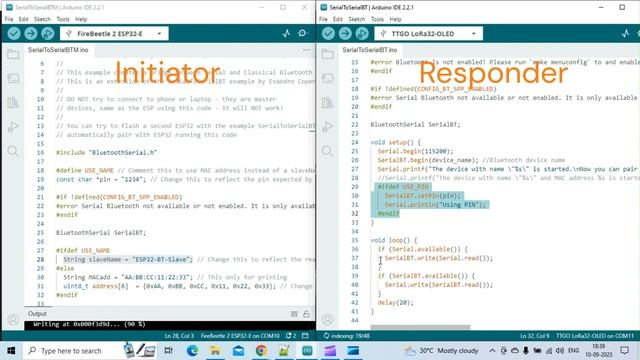Open Debug panel in Responder sidebar

pyautogui.click(x=327, y=127)
